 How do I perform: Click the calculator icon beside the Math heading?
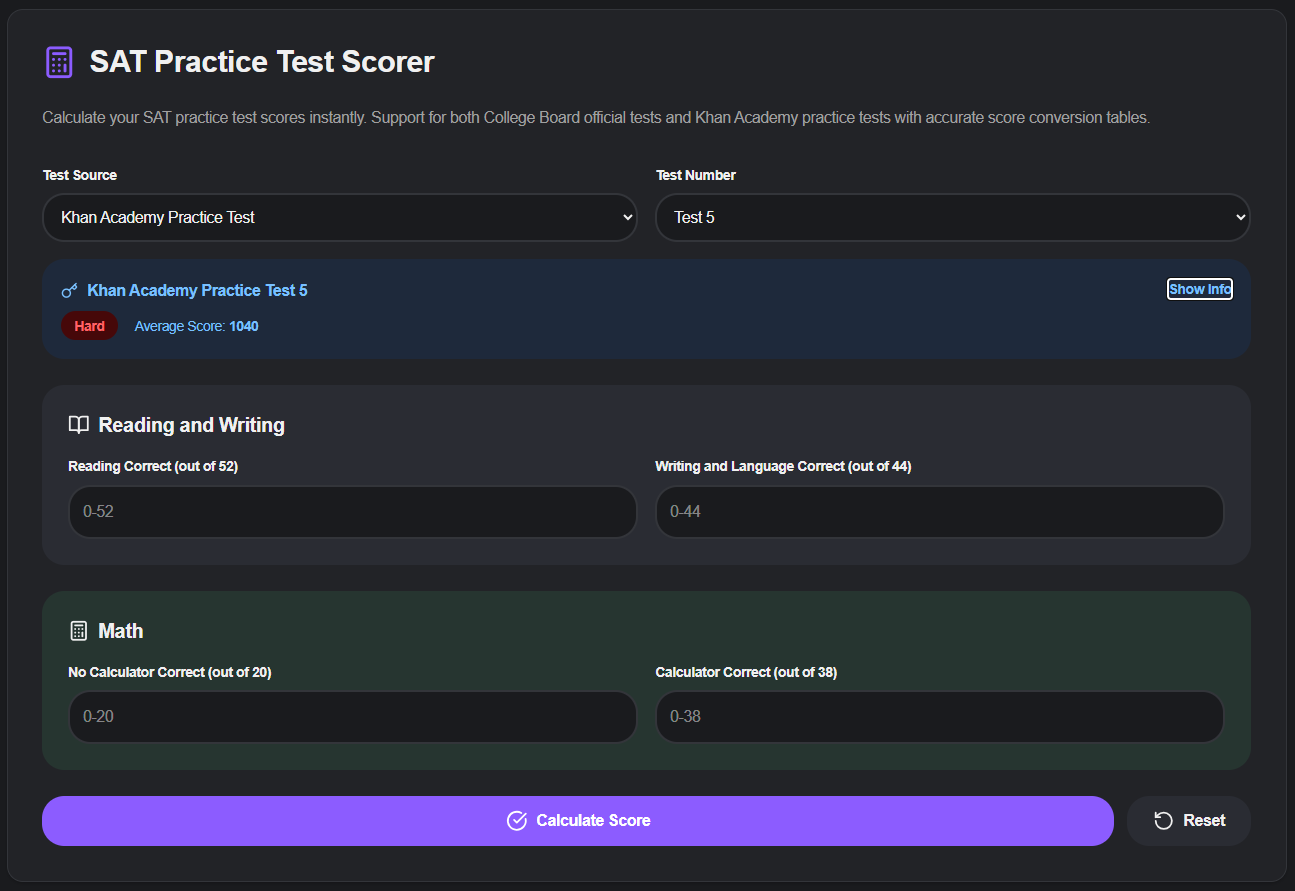coord(78,631)
